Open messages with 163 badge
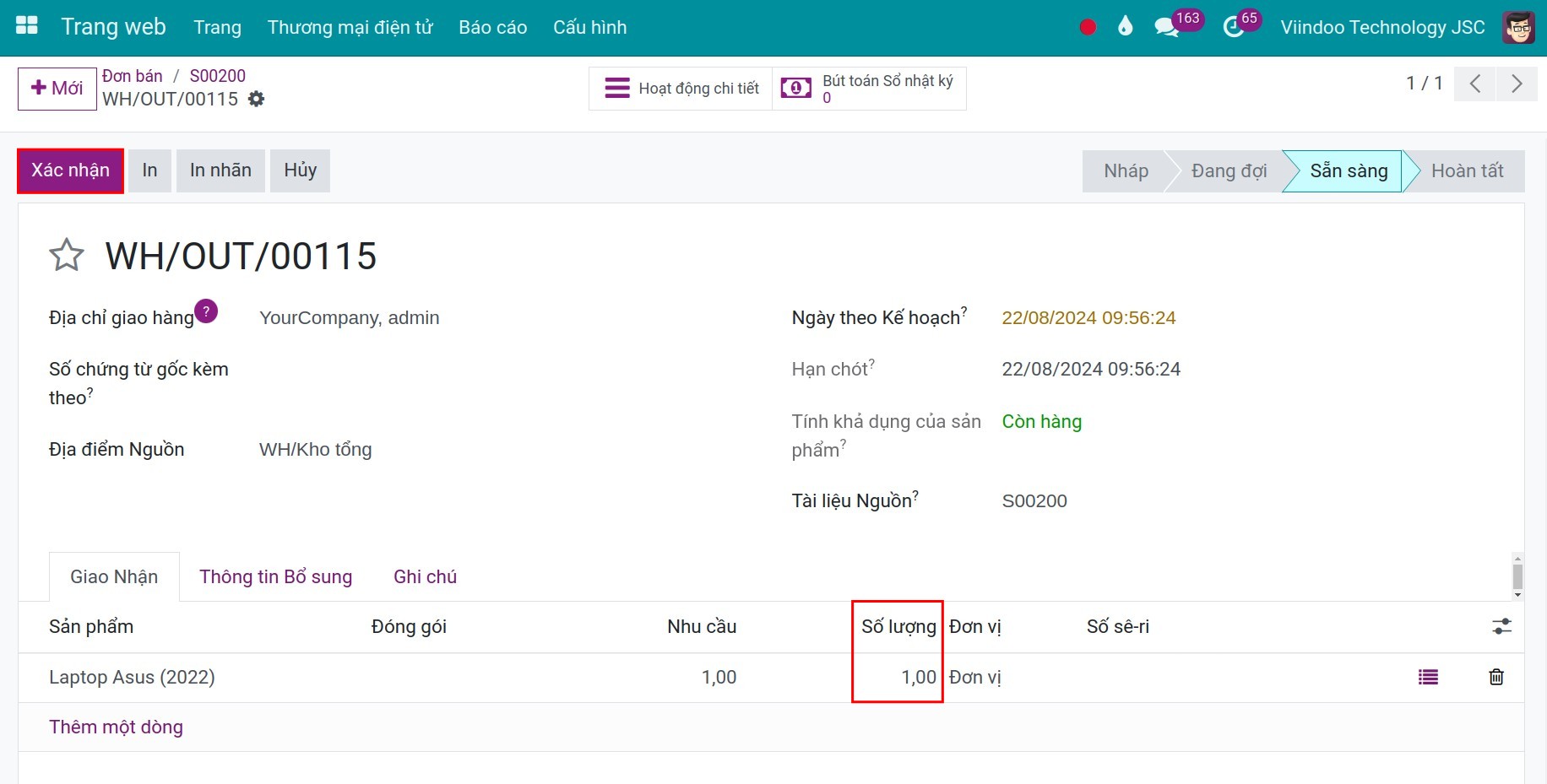The width and height of the screenshot is (1547, 784). [1177, 24]
